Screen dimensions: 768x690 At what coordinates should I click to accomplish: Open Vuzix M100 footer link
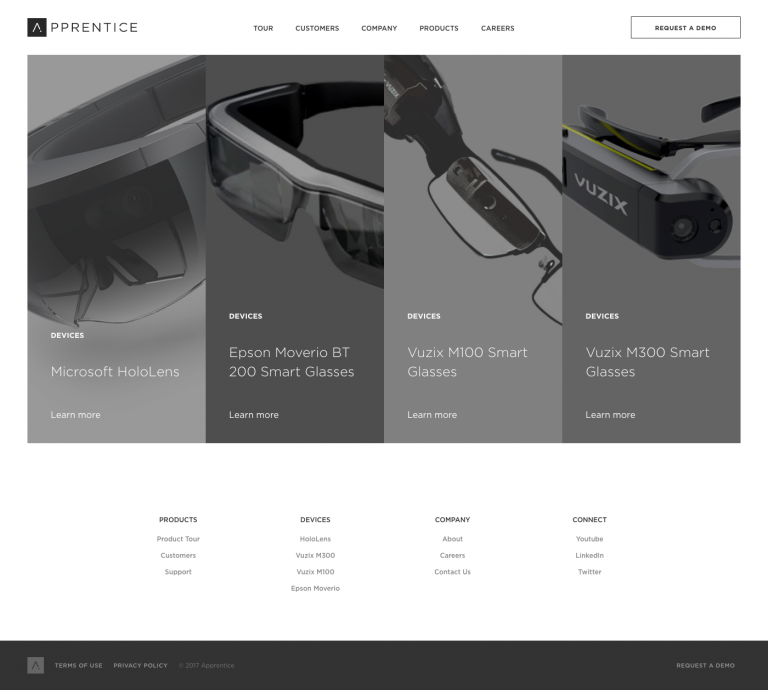(x=315, y=571)
